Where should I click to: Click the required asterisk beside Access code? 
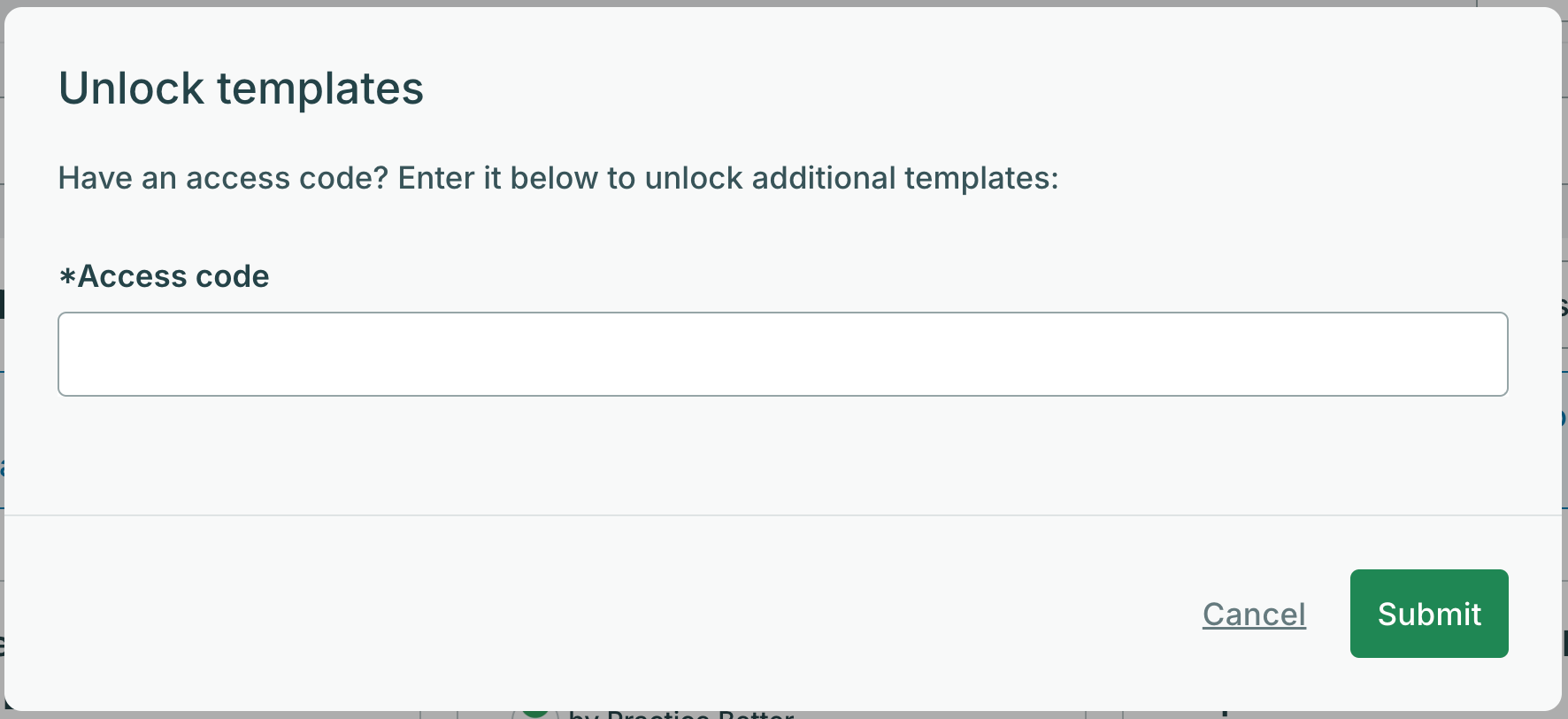point(67,276)
